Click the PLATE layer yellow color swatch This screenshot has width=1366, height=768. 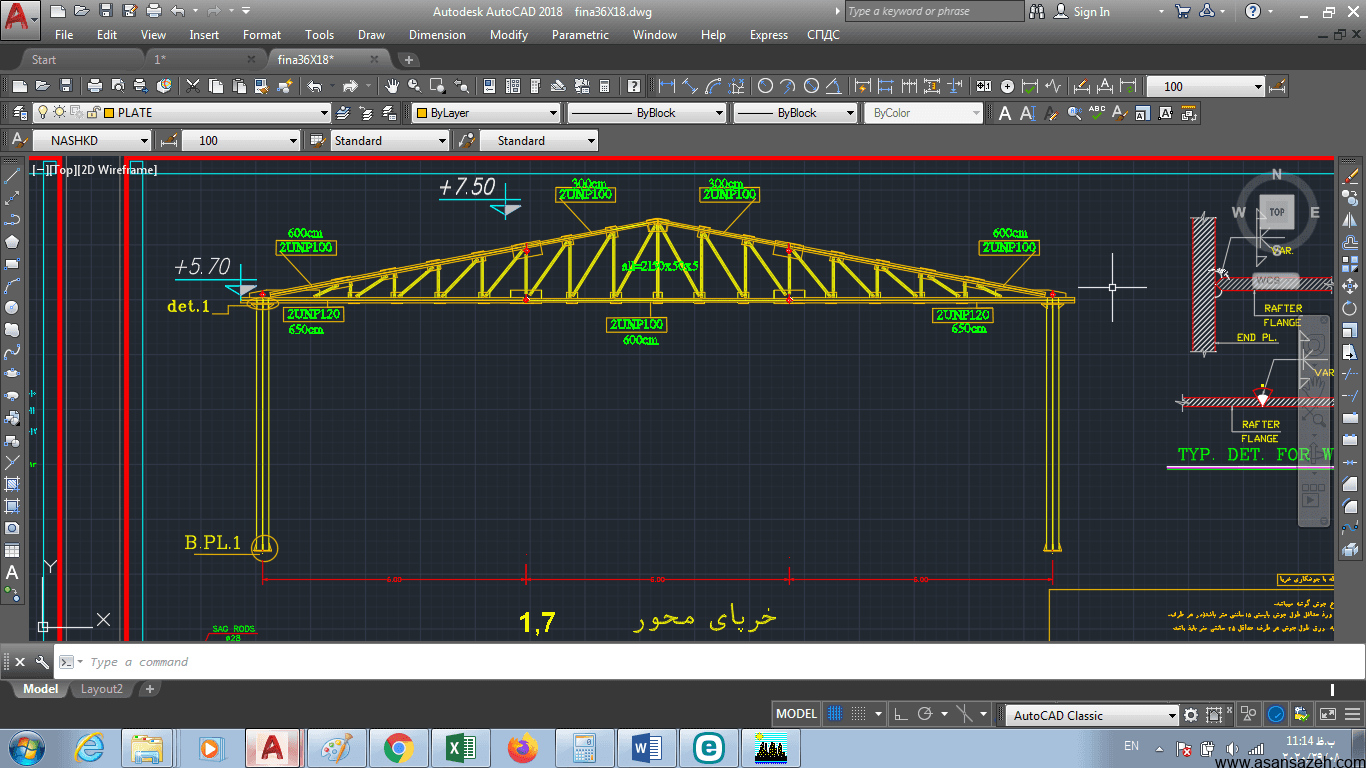[x=109, y=113]
